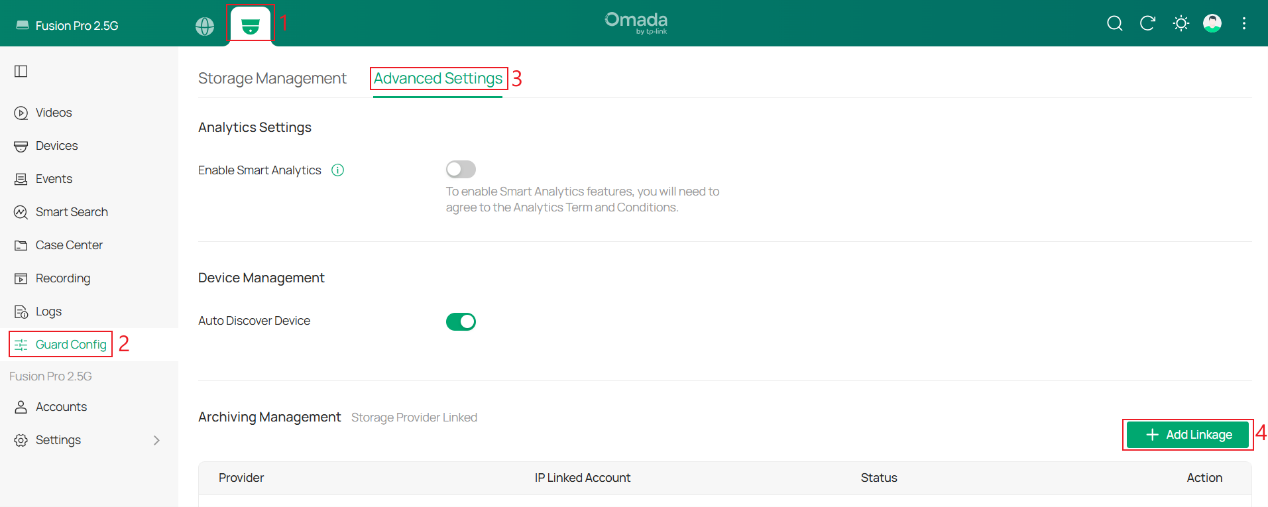Open global search magnifier icon
Image resolution: width=1268 pixels, height=507 pixels.
[1115, 23]
